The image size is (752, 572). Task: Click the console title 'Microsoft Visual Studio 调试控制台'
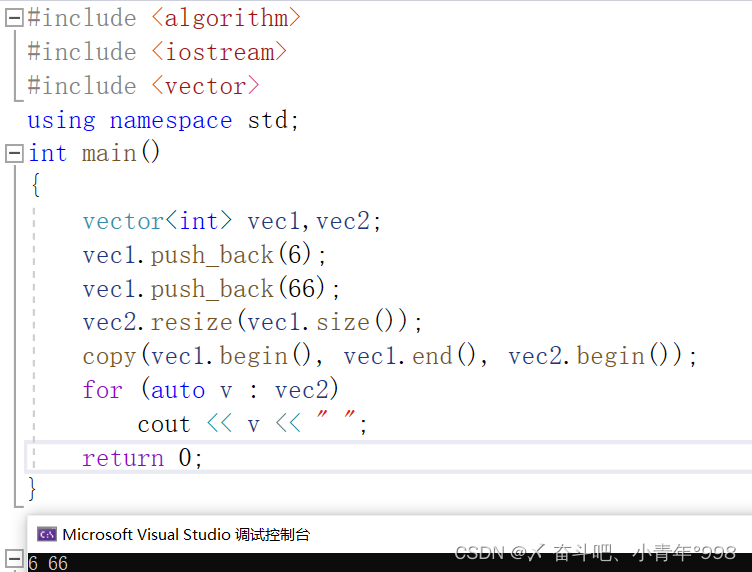tap(186, 534)
